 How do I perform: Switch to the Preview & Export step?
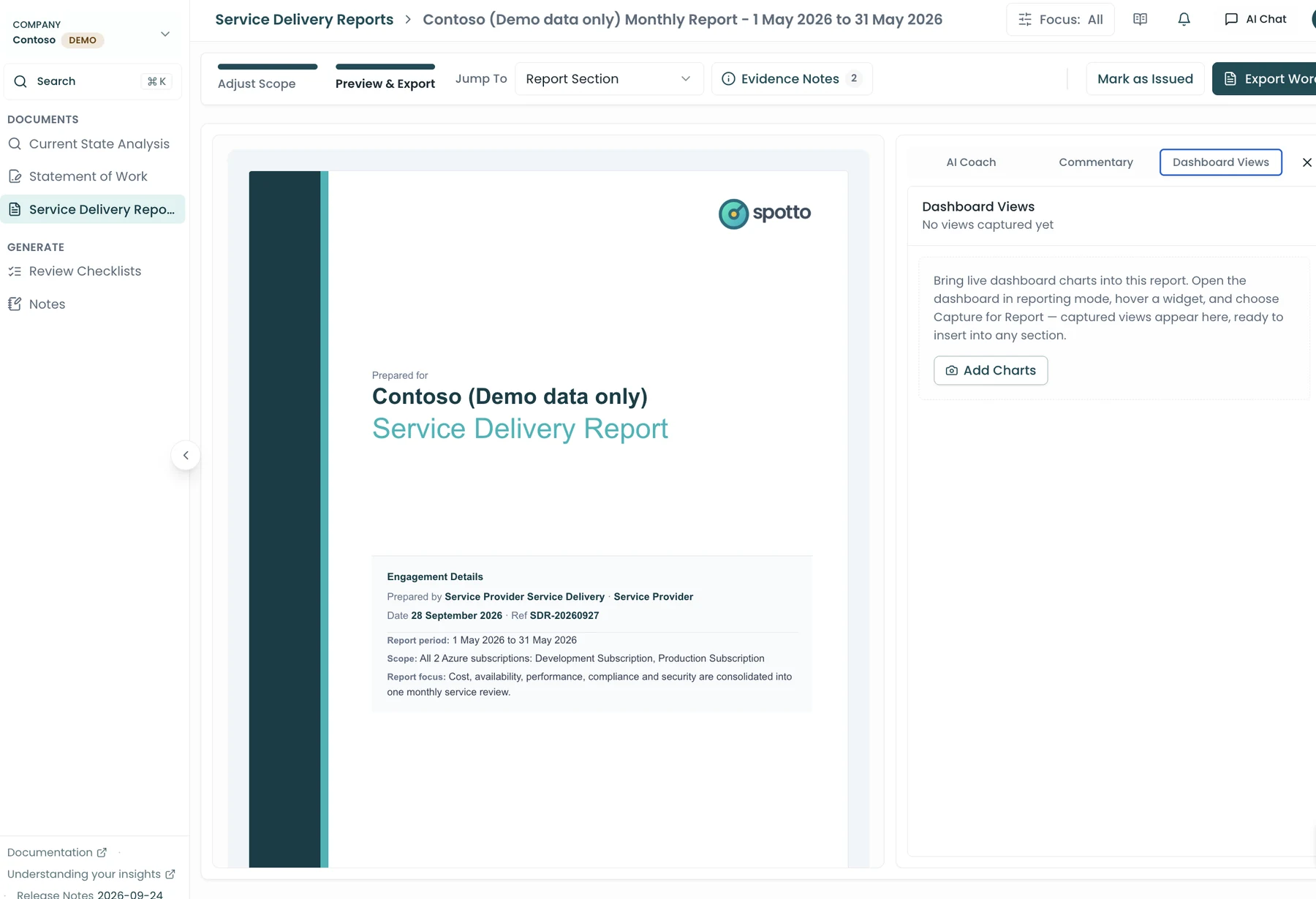click(x=385, y=78)
